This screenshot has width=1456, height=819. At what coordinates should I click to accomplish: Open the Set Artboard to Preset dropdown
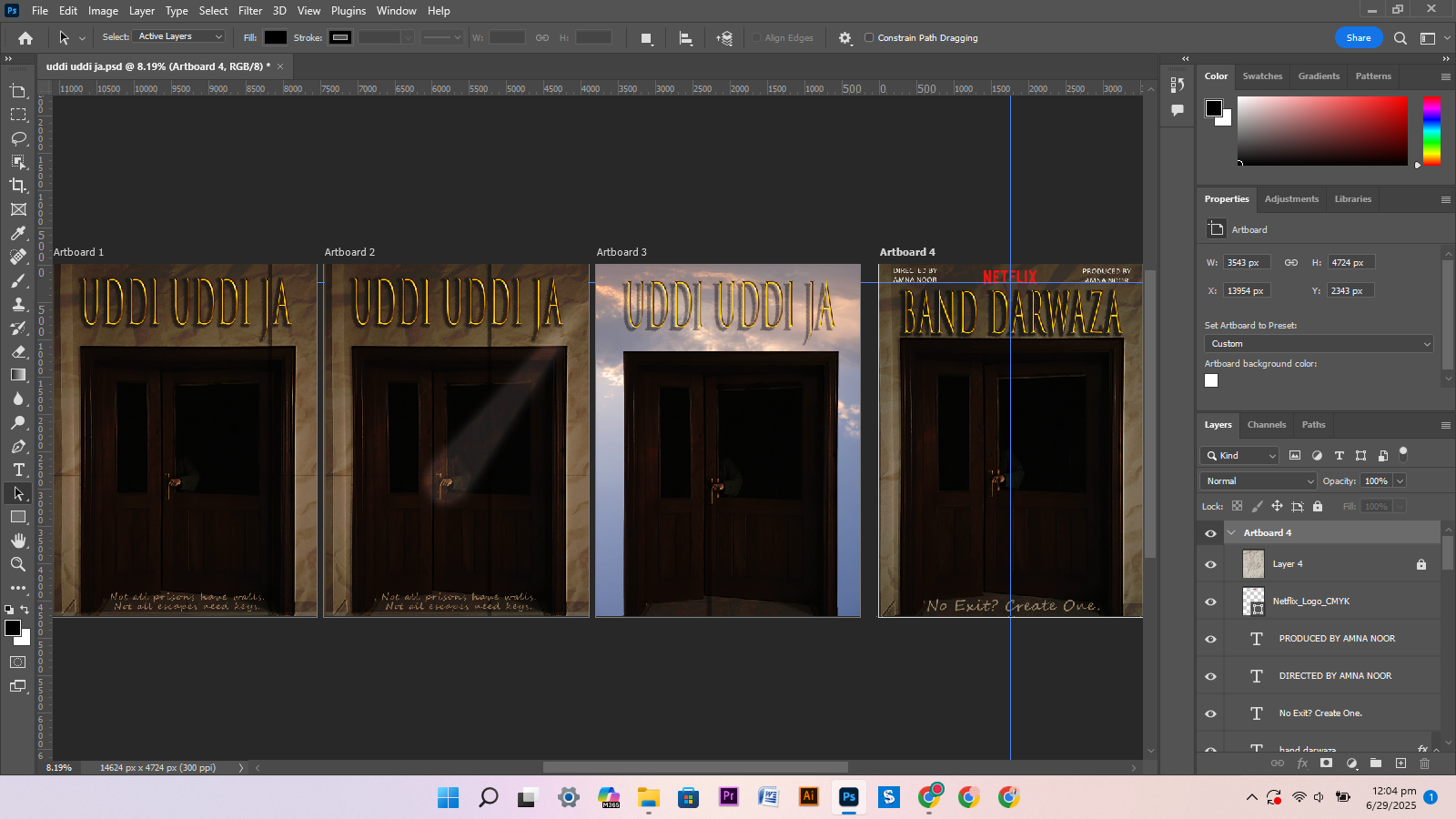coord(1318,343)
